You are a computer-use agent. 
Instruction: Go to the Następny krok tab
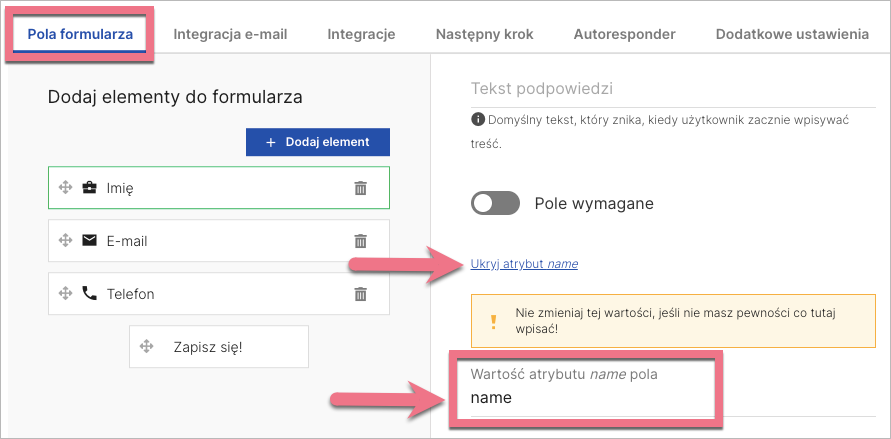coord(484,34)
